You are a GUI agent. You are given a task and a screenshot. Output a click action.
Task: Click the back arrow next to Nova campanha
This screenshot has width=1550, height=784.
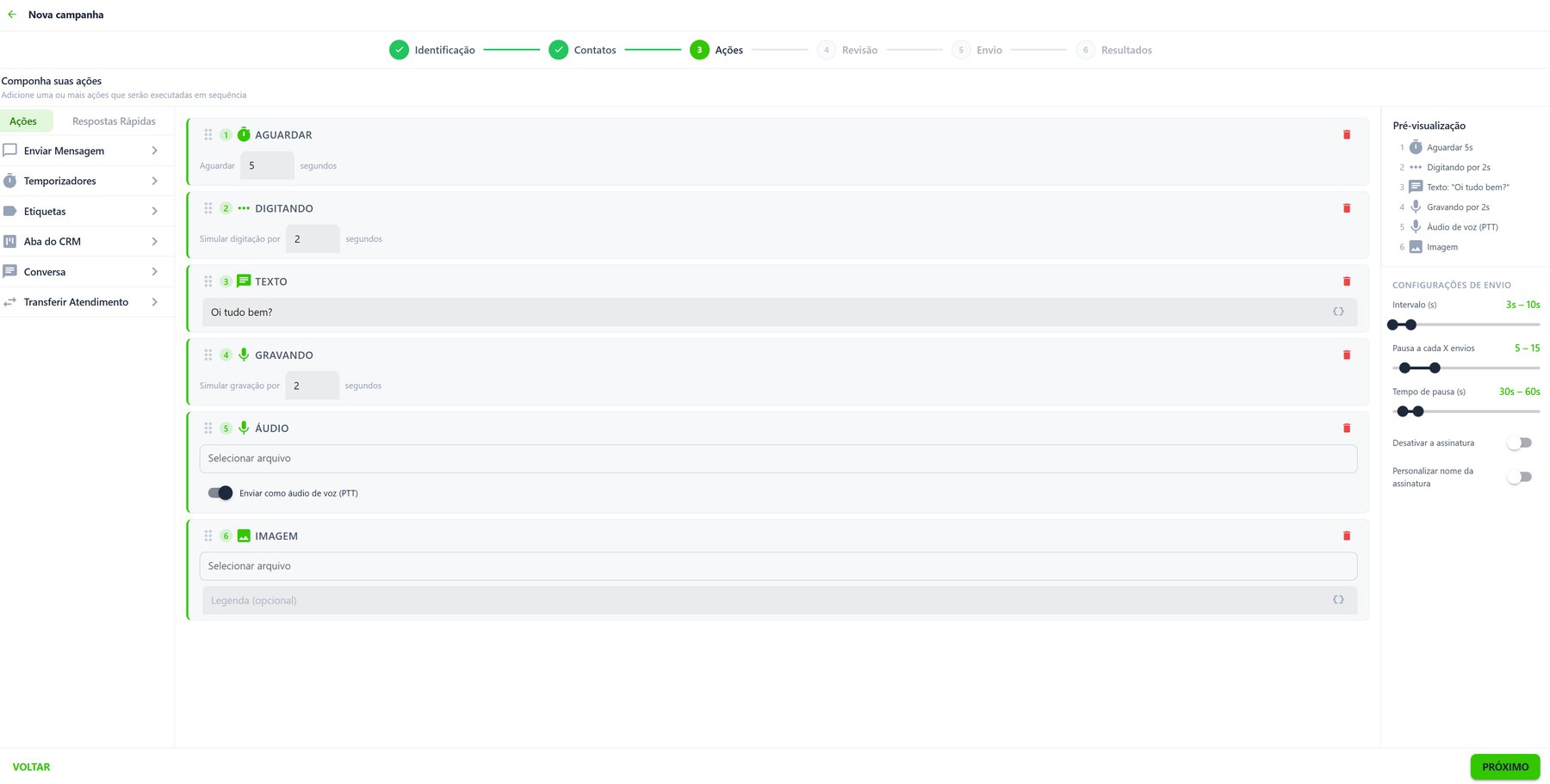(x=12, y=15)
